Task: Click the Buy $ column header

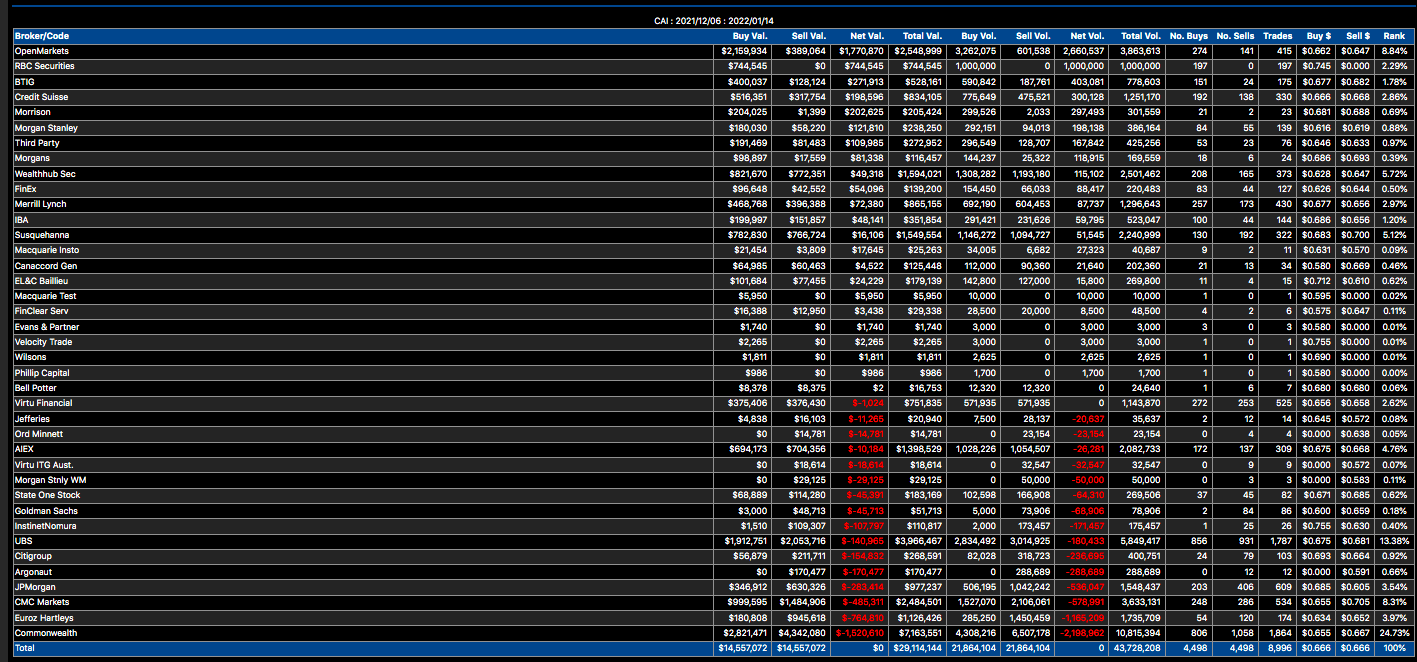Action: (x=1320, y=36)
